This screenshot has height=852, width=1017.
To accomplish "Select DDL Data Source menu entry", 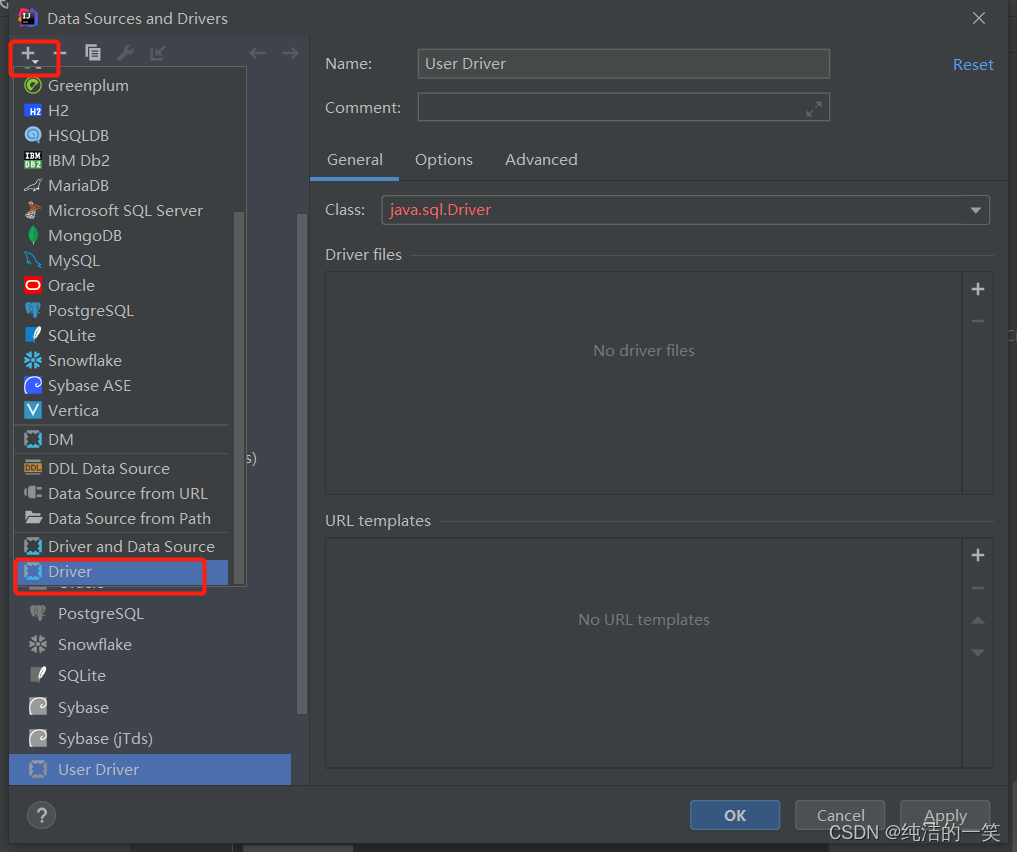I will 121,468.
